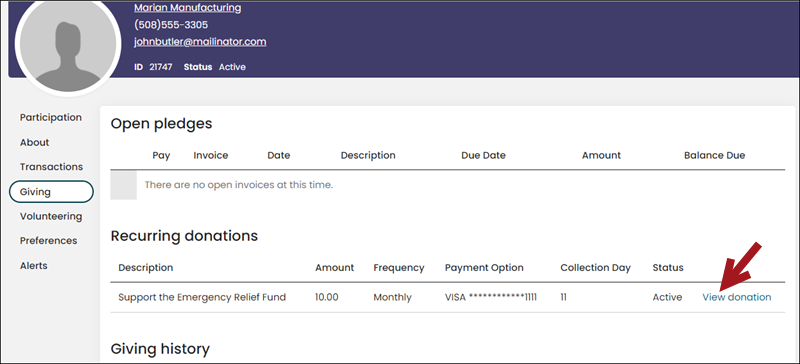Click the Collection Day column header
Viewport: 800px width, 364px height.
pos(595,268)
